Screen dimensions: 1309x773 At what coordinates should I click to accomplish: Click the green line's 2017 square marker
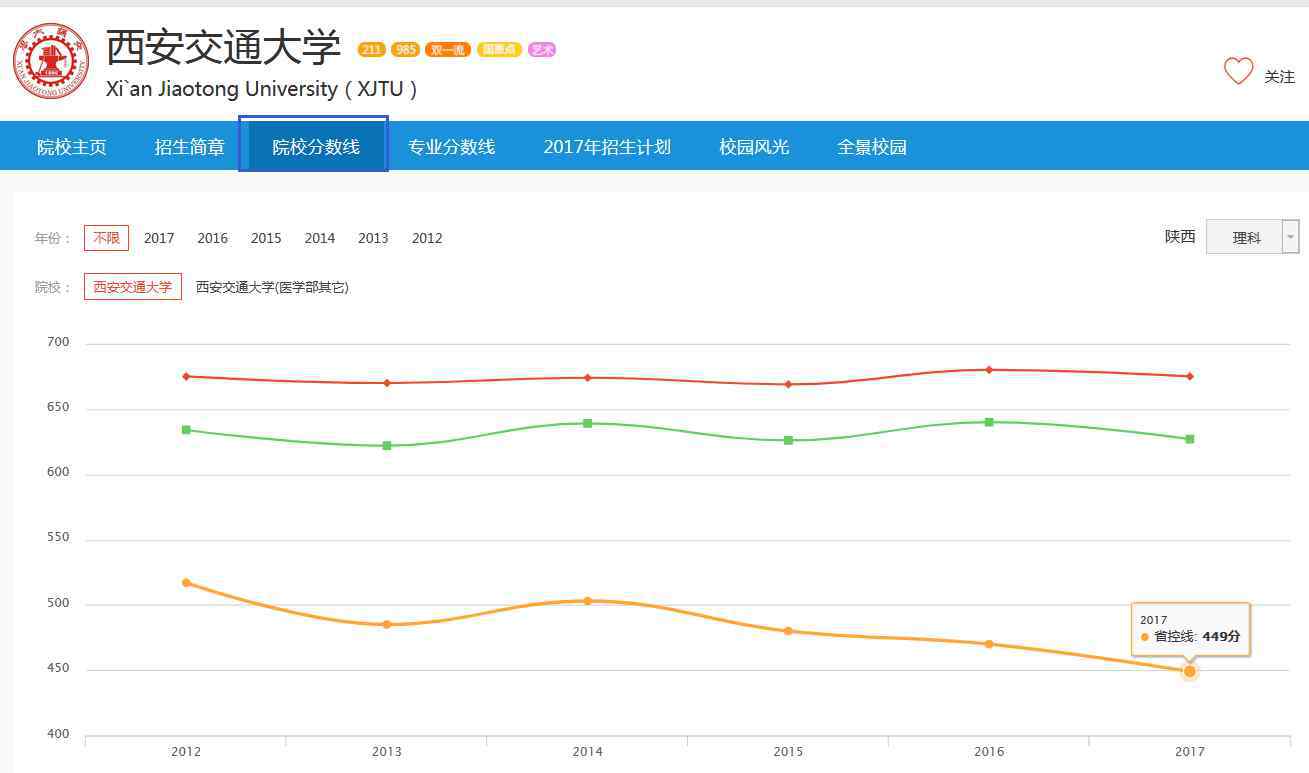tap(1190, 439)
